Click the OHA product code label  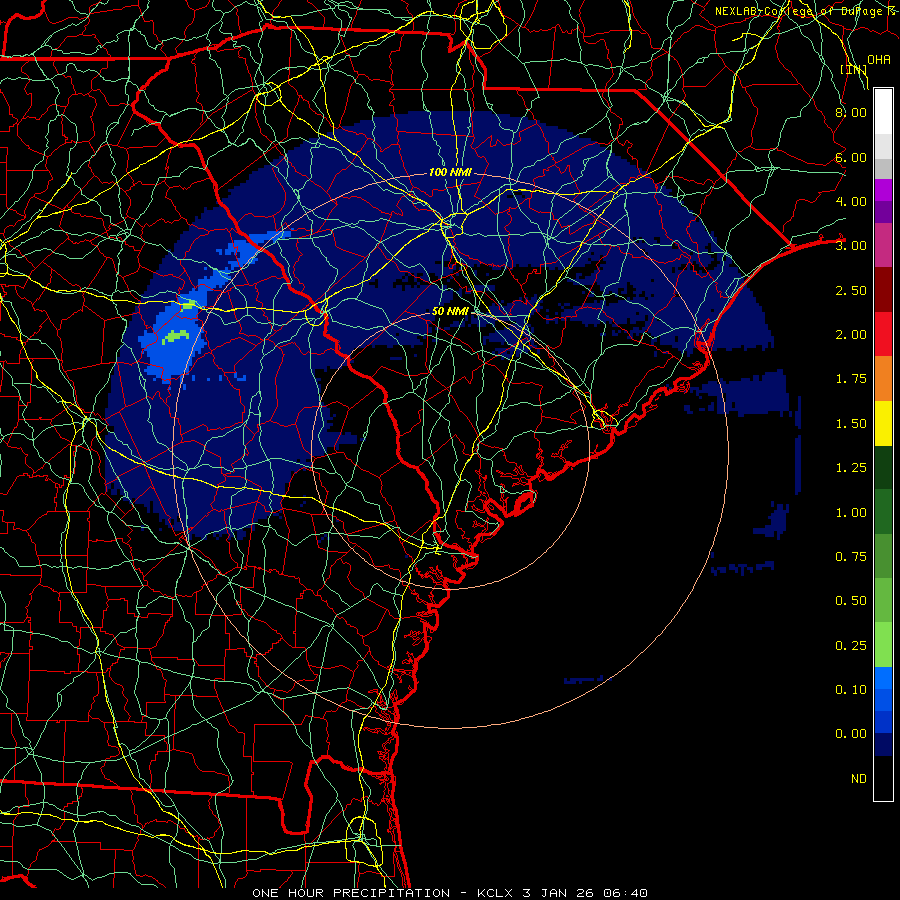879,60
